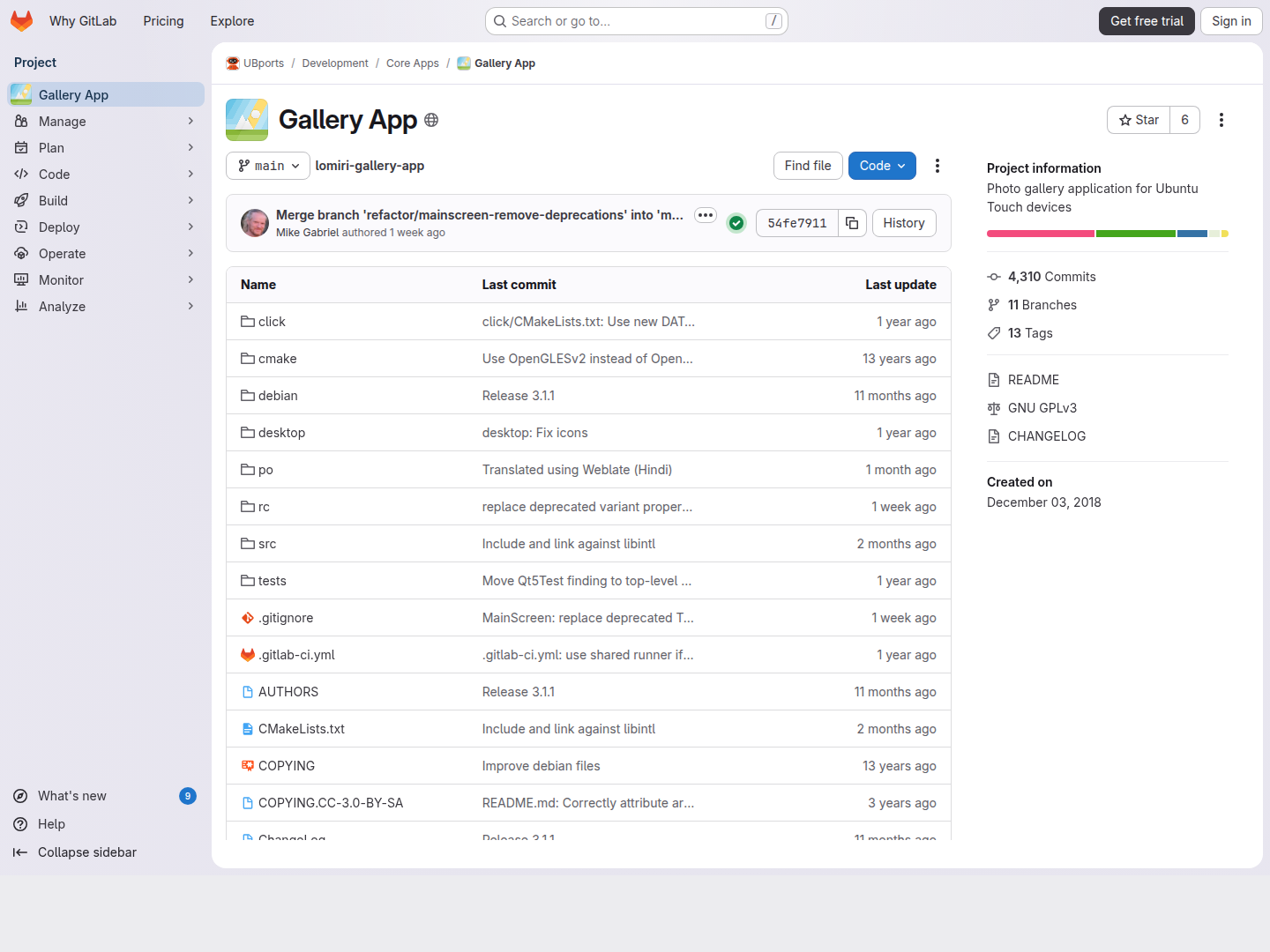Screen dimensions: 1270x952
Task: Click the GitLab fox logo
Action: [x=22, y=21]
